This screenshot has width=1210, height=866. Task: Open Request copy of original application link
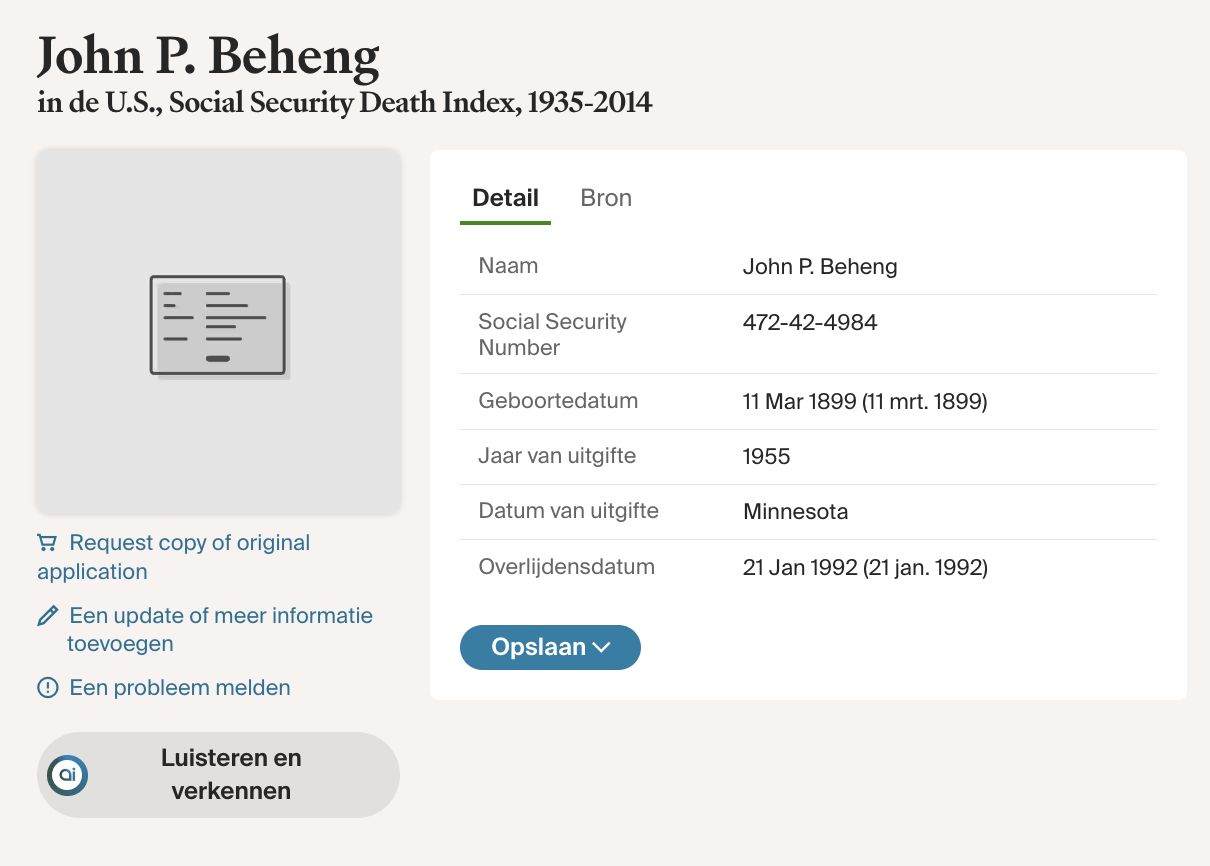click(188, 543)
